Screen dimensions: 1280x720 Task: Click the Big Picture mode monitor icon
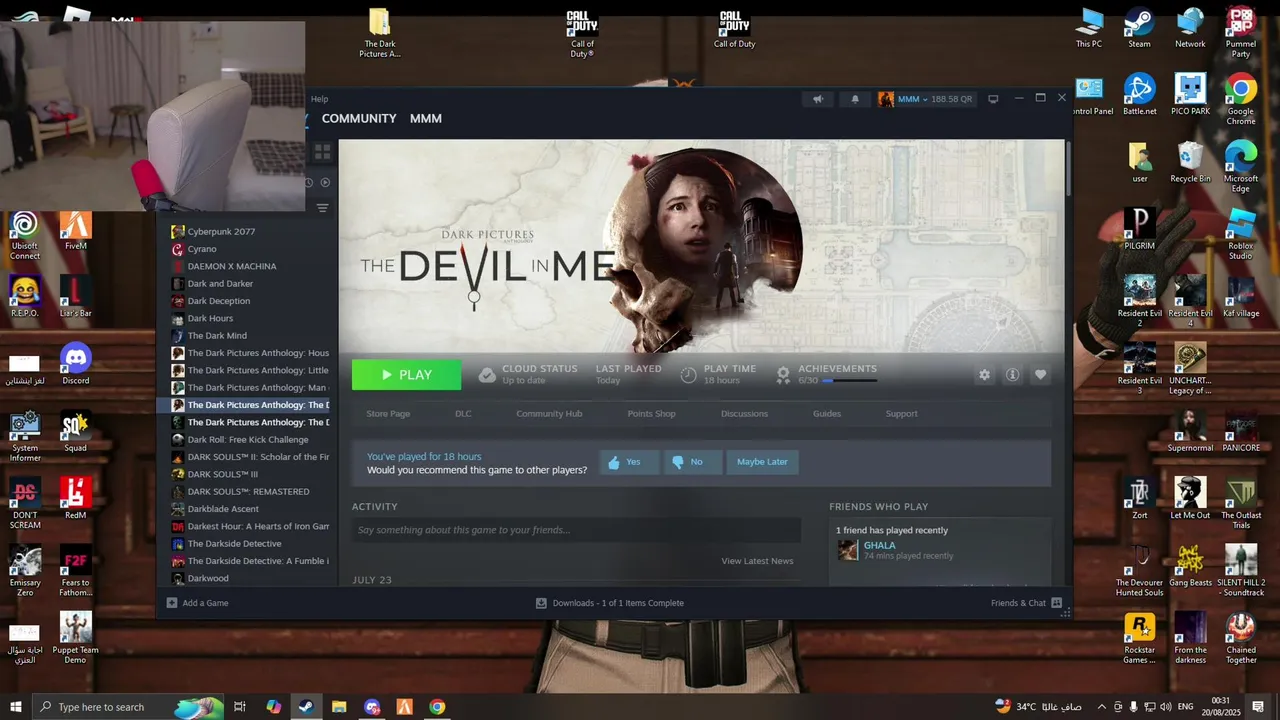993,99
